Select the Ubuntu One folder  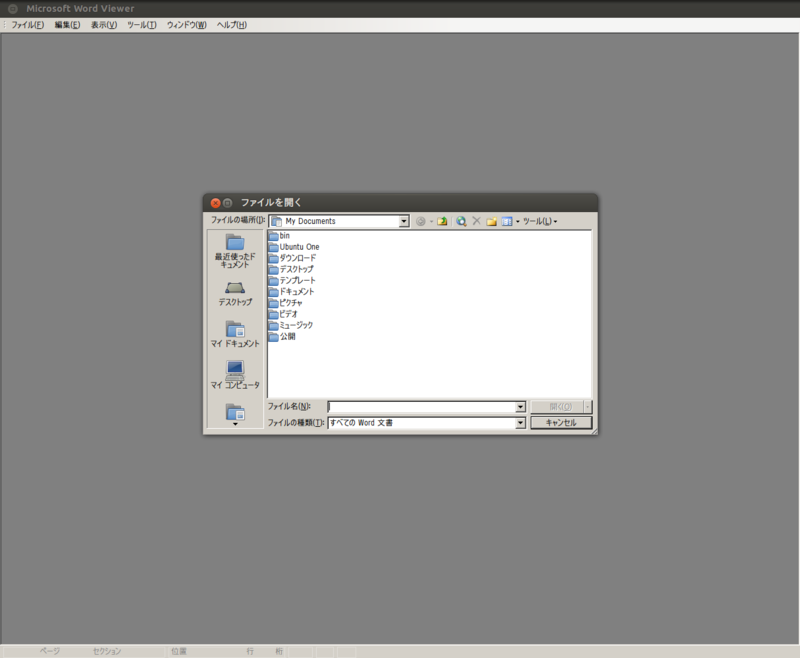(x=294, y=247)
